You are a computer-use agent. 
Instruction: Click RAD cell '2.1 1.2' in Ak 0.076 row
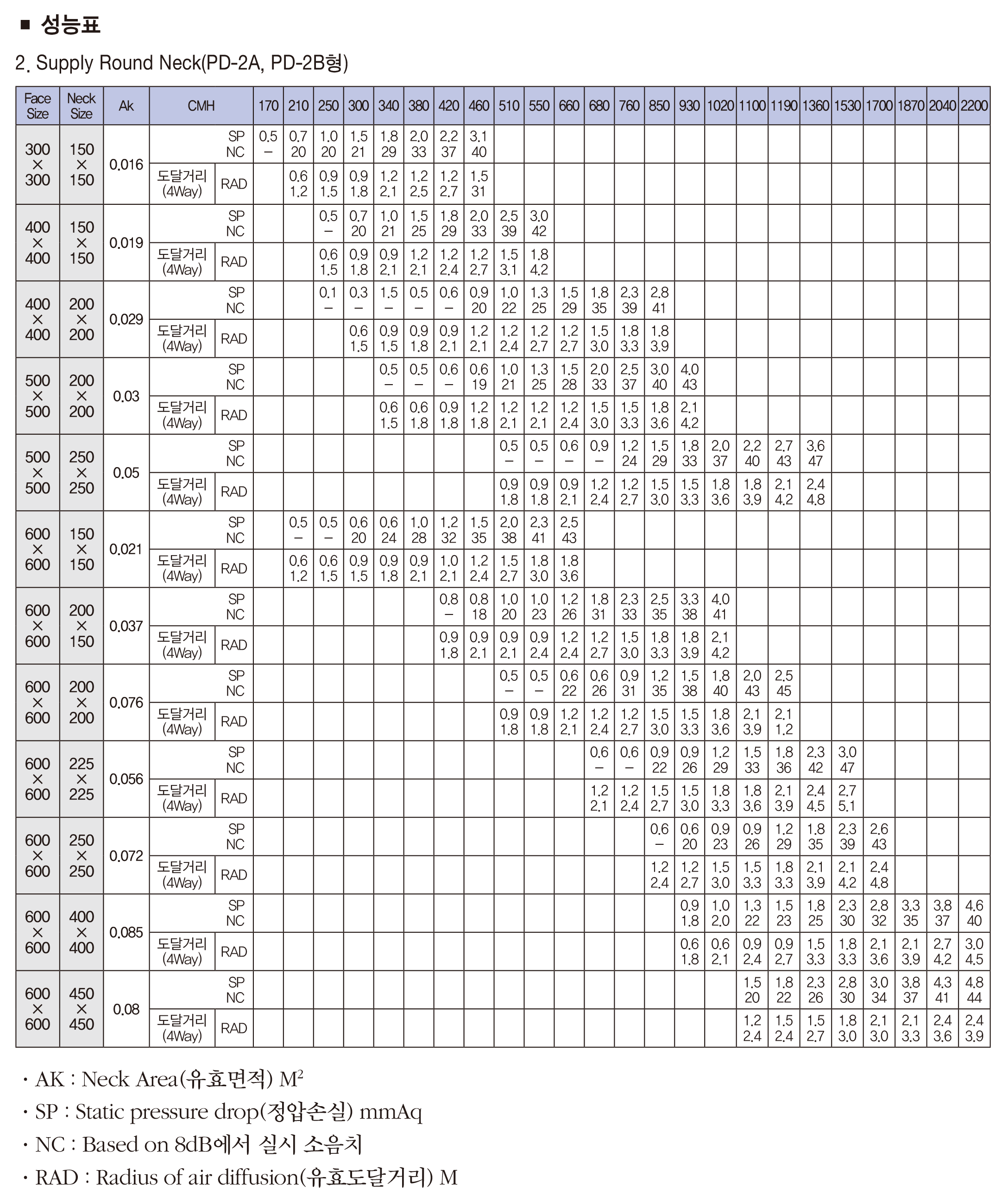(x=783, y=722)
